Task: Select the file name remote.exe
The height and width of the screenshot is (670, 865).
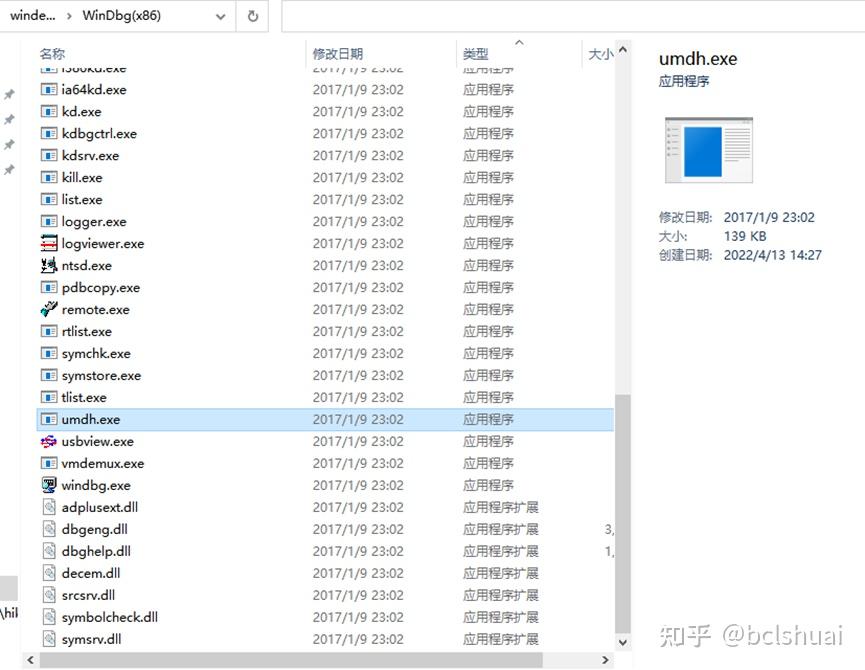Action: click(95, 309)
